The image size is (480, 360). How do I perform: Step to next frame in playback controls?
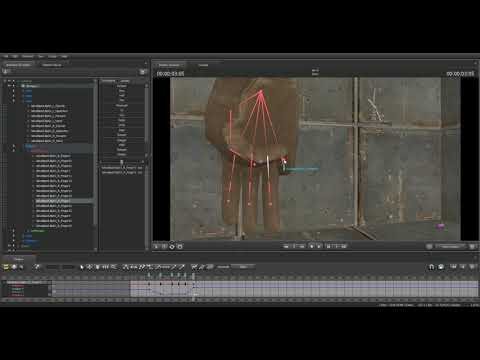coord(329,246)
